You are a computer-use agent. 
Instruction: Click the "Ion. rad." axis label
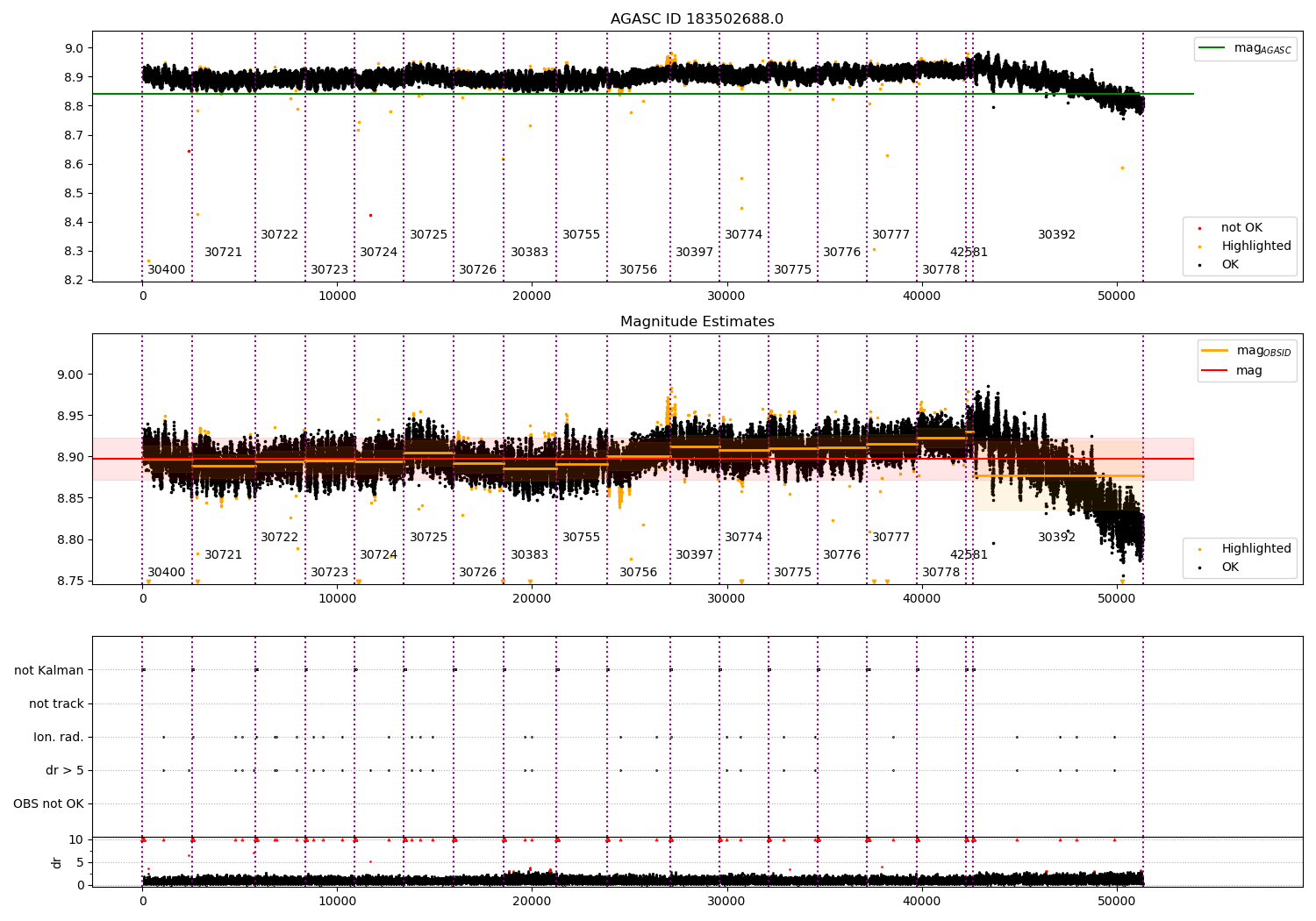59,737
